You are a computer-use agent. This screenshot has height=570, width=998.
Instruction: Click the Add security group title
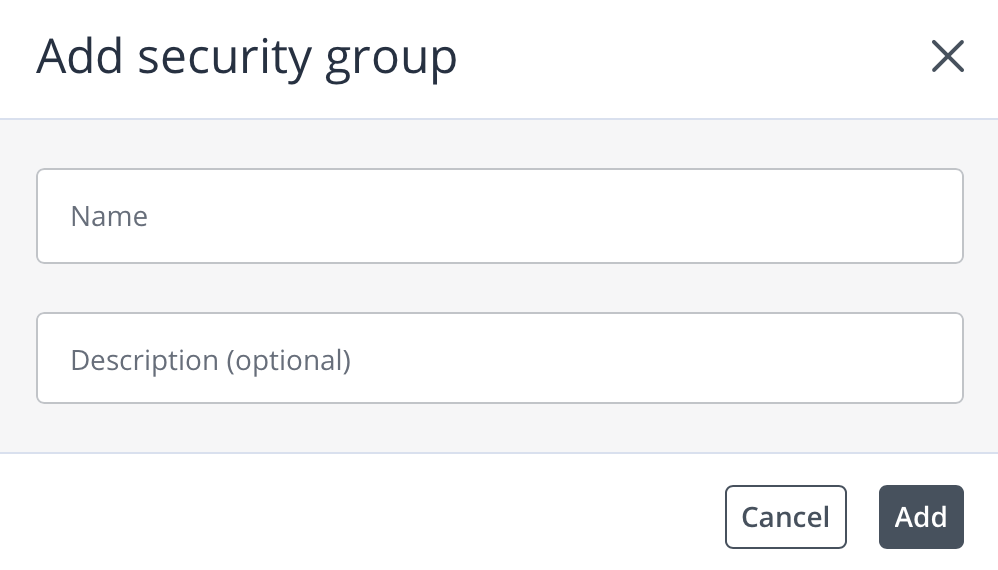(x=246, y=57)
